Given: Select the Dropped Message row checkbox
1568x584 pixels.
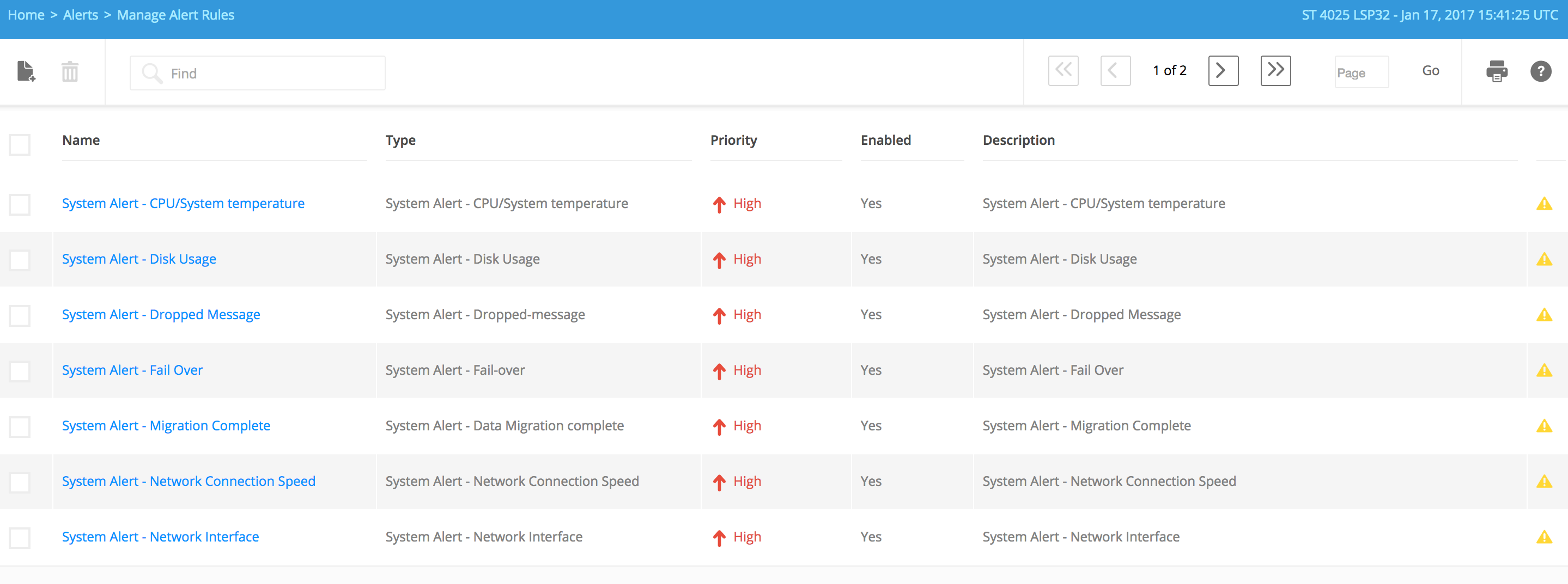Looking at the screenshot, I should tap(20, 316).
